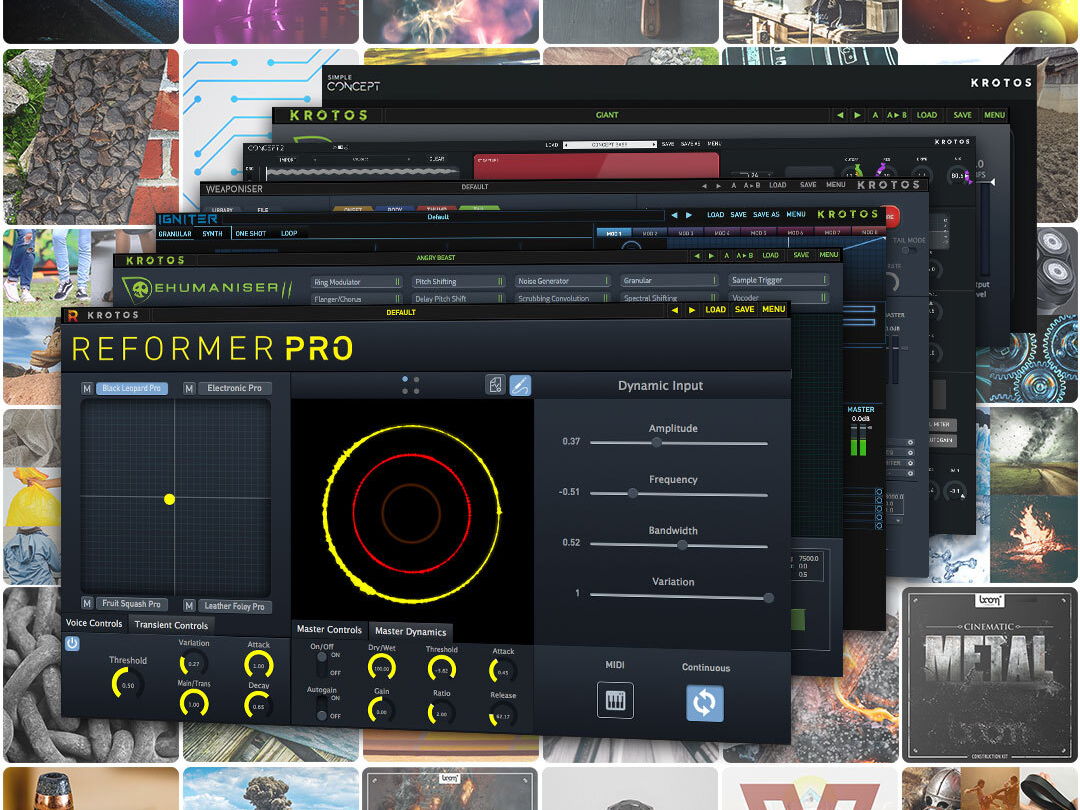
Task: Click previous preset arrow in Dehumaniser window
Action: pyautogui.click(x=696, y=256)
